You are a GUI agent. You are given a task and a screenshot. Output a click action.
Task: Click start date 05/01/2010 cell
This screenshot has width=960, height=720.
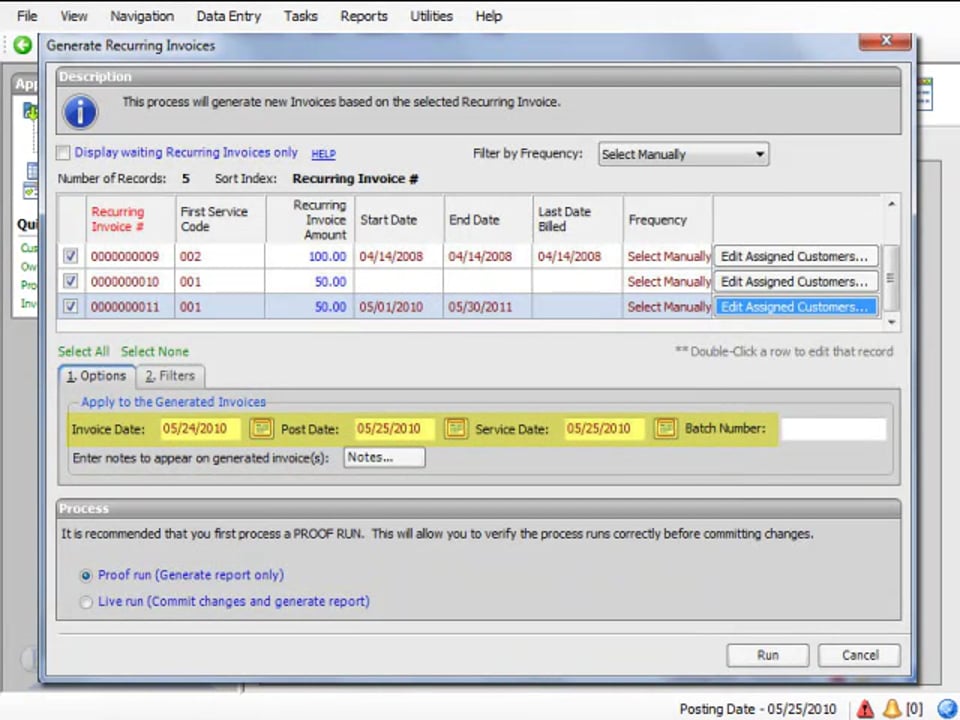(399, 306)
